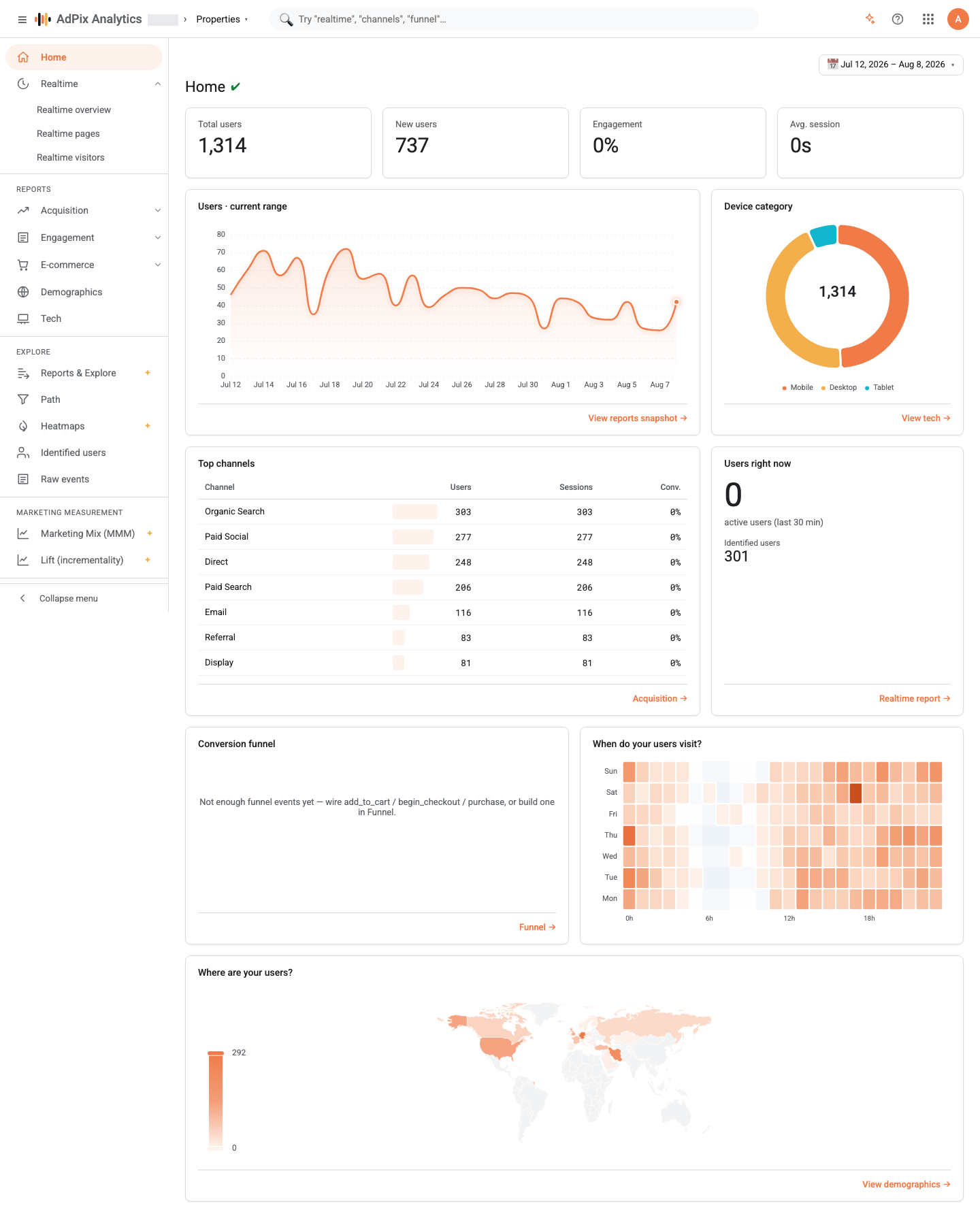
Task: Click the Desktop legend color dot
Action: [823, 388]
